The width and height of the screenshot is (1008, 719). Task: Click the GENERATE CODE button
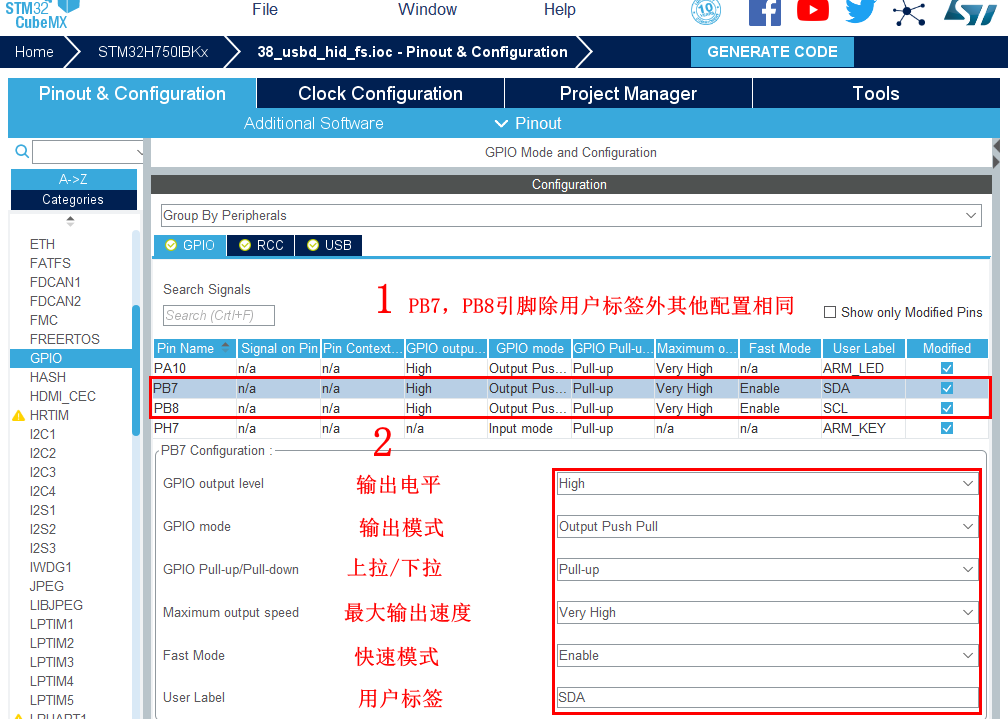pyautogui.click(x=772, y=52)
